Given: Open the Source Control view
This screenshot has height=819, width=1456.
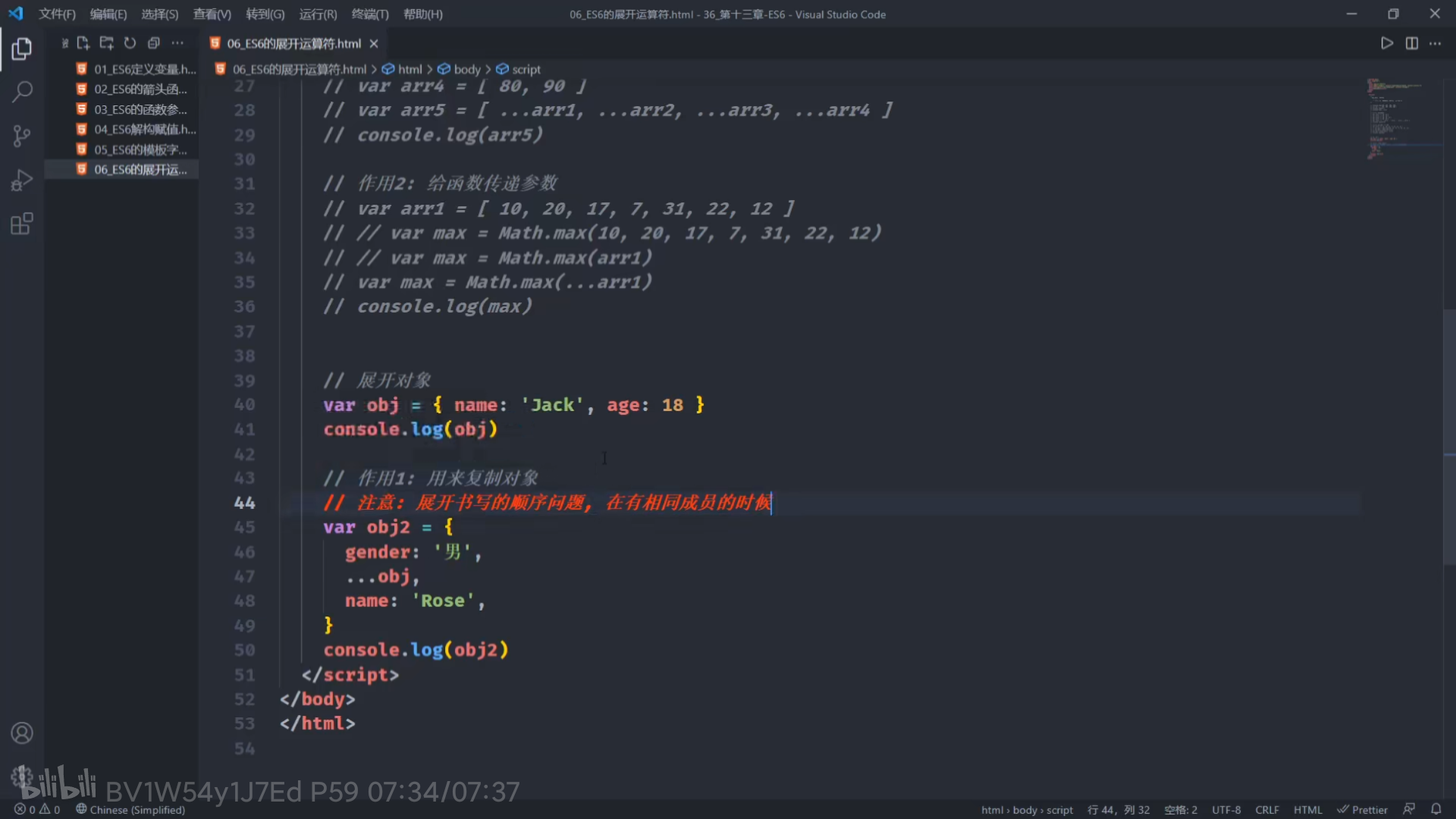Looking at the screenshot, I should 22,136.
